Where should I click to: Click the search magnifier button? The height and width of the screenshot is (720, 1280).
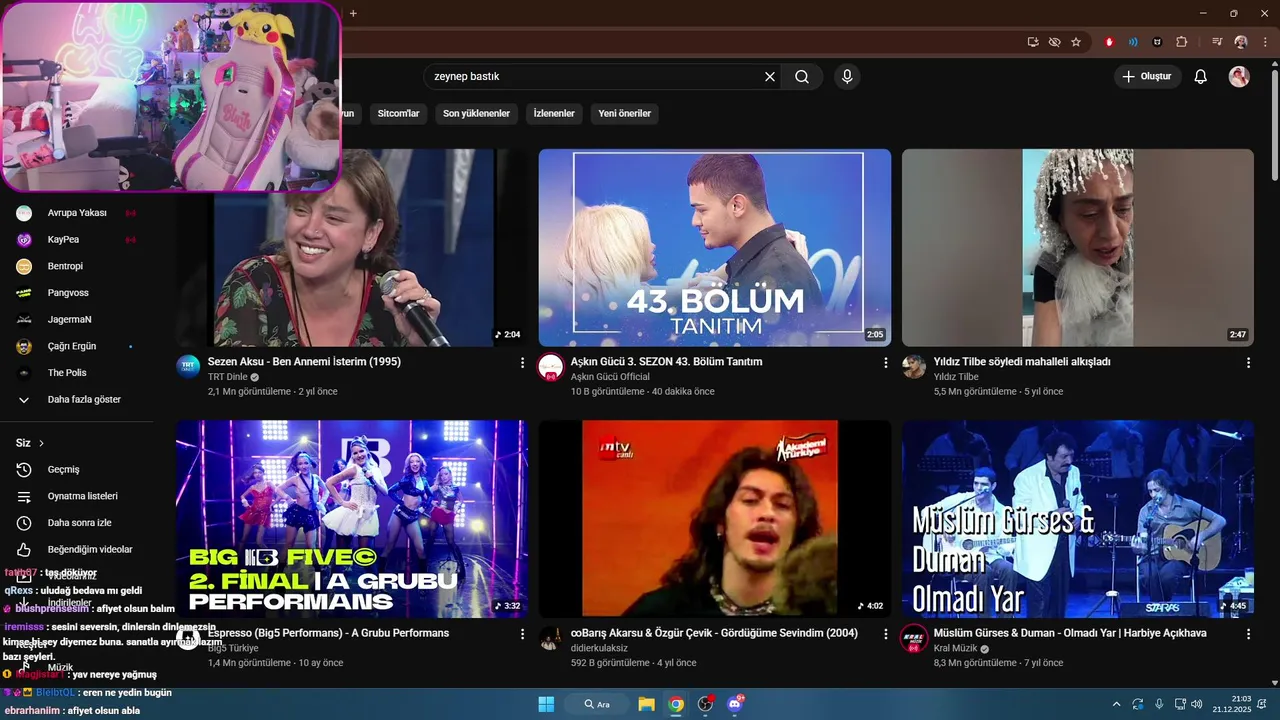click(x=802, y=77)
